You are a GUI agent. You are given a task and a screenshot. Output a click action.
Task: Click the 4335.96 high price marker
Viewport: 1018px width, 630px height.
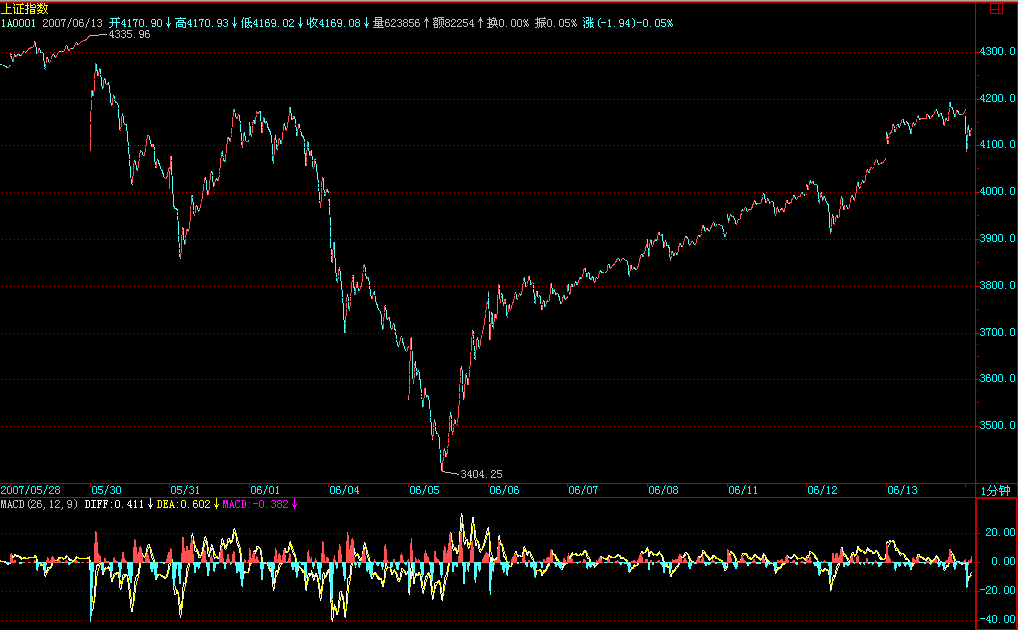click(129, 34)
